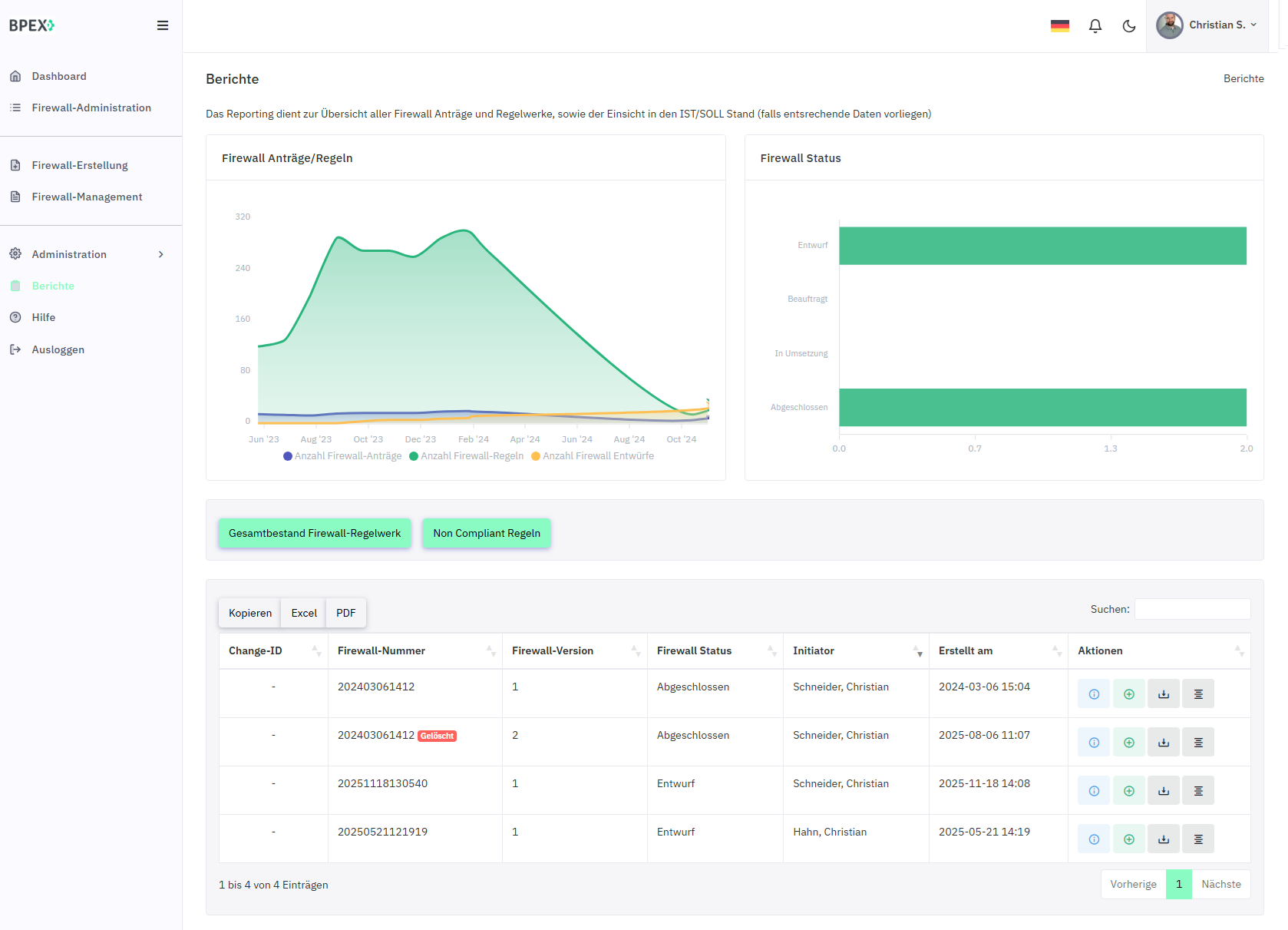The width and height of the screenshot is (1288, 930).
Task: Open Firewall-Management in sidebar
Action: click(87, 197)
